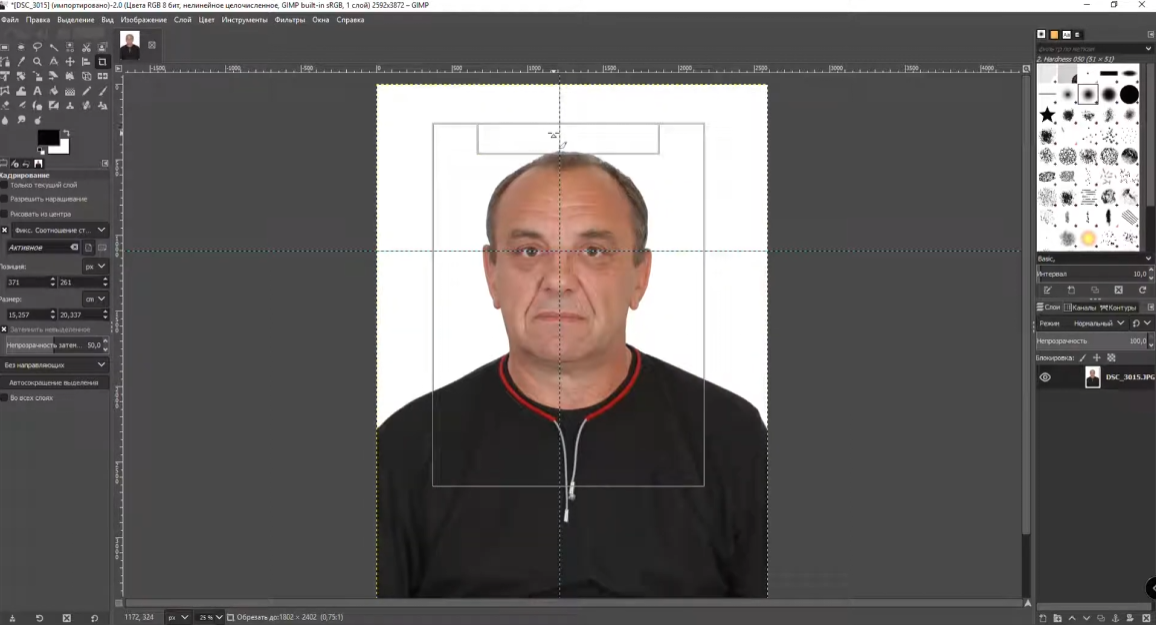The height and width of the screenshot is (625, 1156).
Task: Select the Blur/Sharpen drop tool
Action: 4,120
